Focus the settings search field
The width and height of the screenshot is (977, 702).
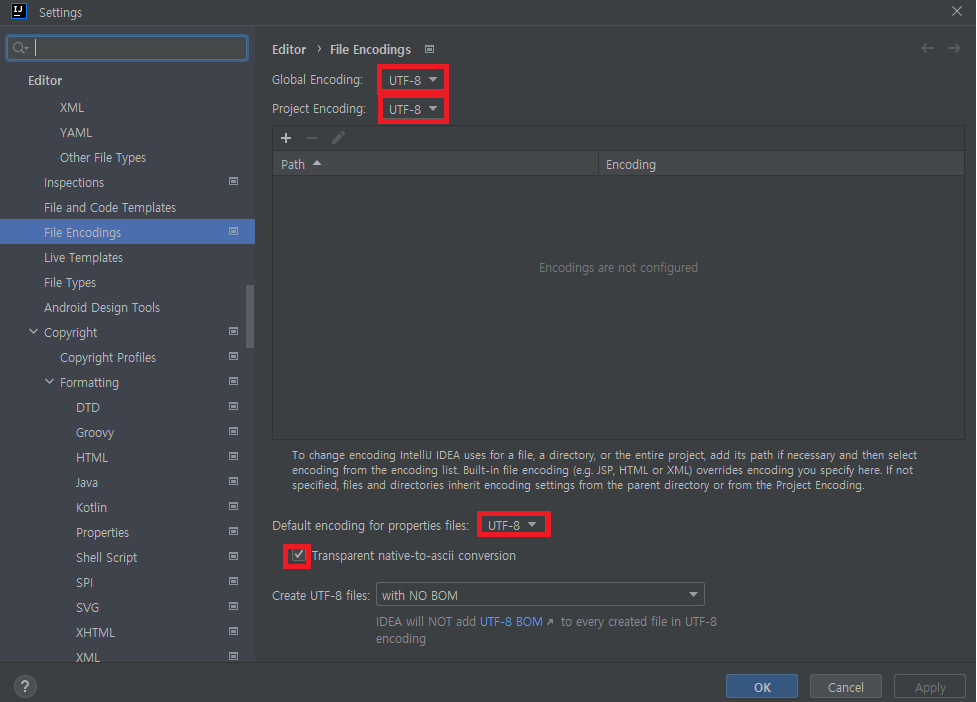(127, 48)
